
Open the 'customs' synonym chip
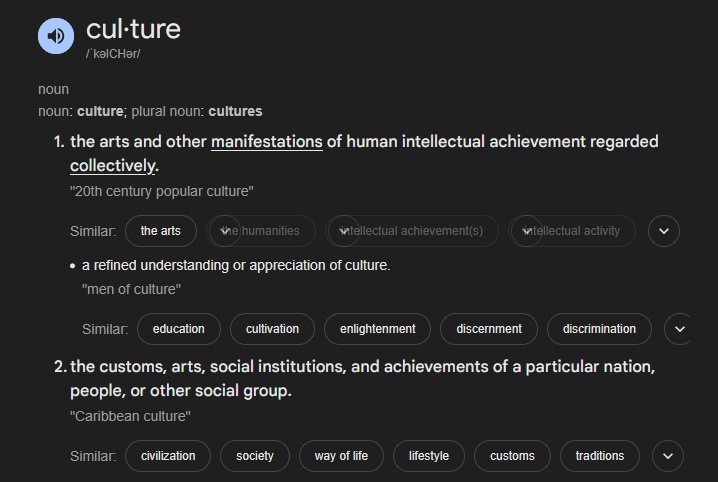(x=512, y=456)
